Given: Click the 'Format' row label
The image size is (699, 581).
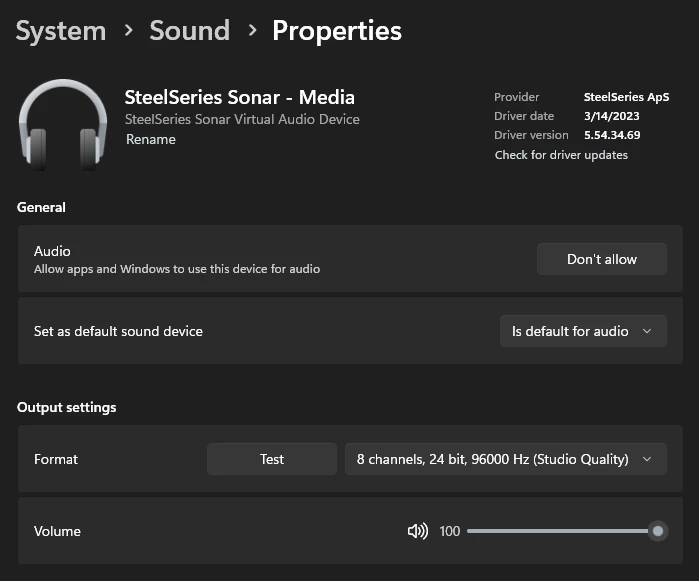Looking at the screenshot, I should [56, 459].
